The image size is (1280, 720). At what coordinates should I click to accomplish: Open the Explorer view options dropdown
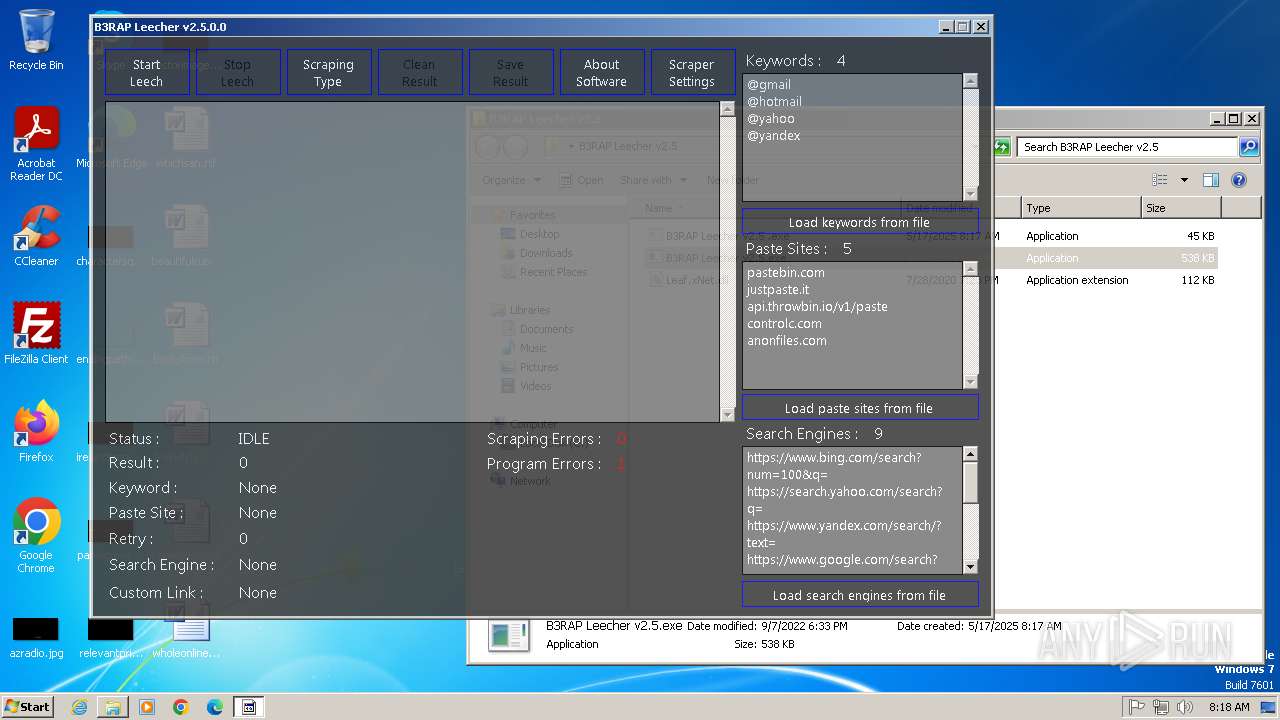pos(1184,180)
